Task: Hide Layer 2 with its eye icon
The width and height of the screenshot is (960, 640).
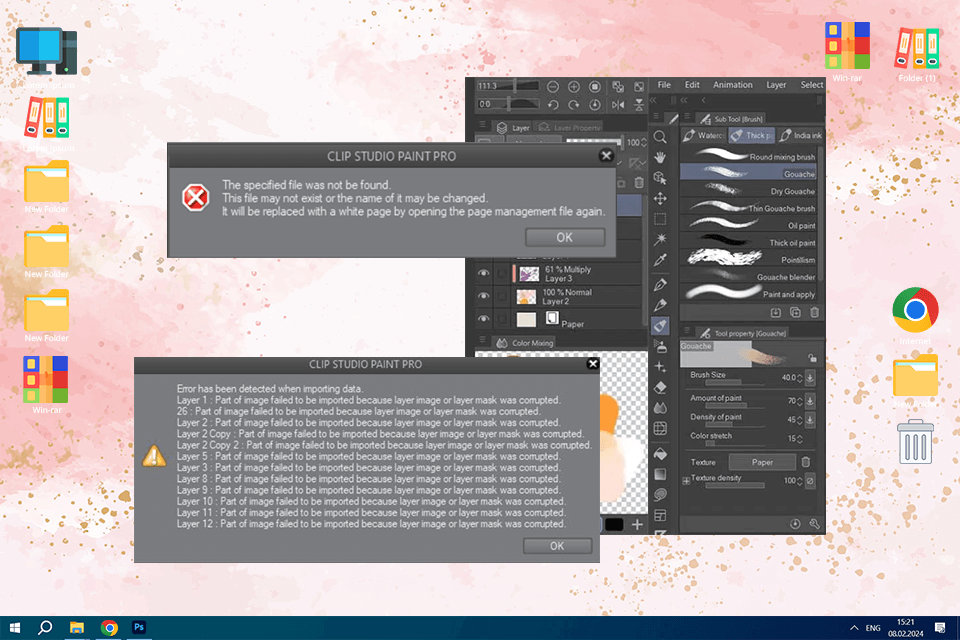Action: (x=483, y=296)
